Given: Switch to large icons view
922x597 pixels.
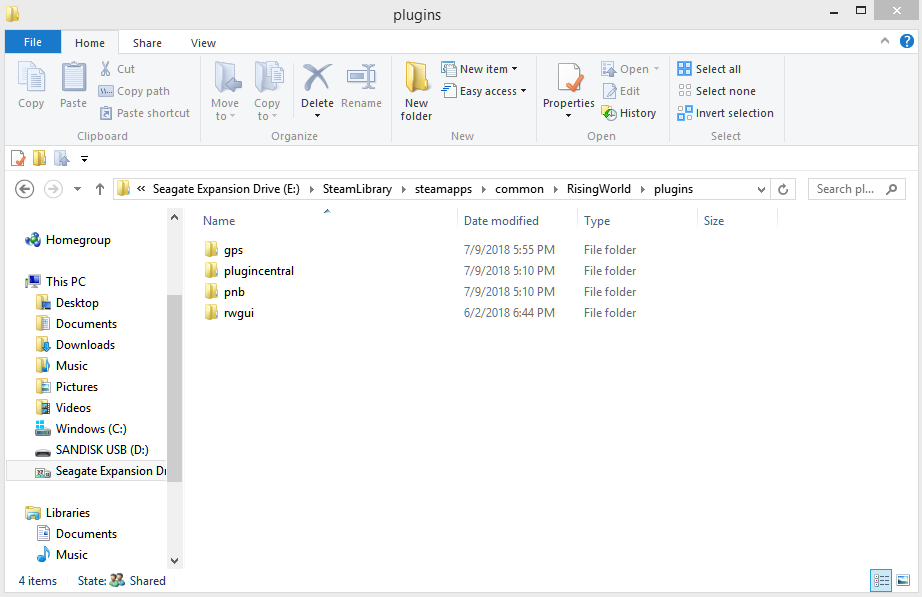Looking at the screenshot, I should pyautogui.click(x=903, y=580).
